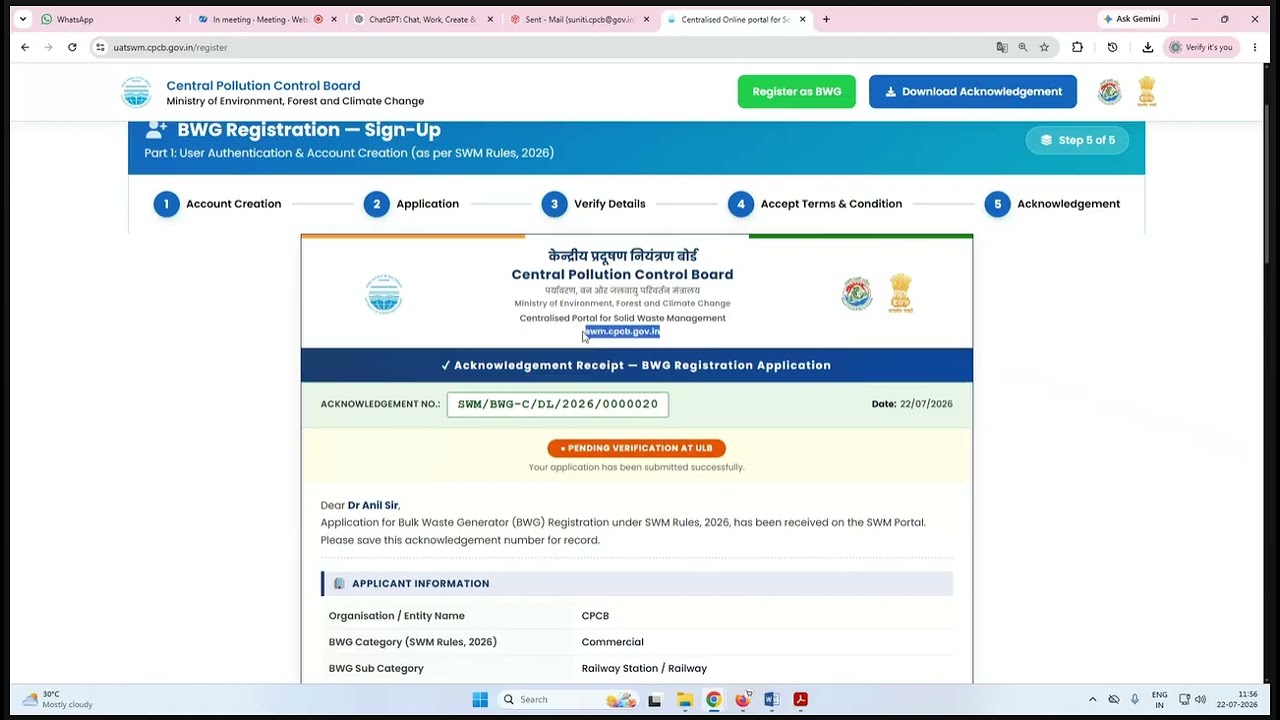Click the national emblem icon in header
Image resolution: width=1280 pixels, height=720 pixels.
[x=1147, y=92]
